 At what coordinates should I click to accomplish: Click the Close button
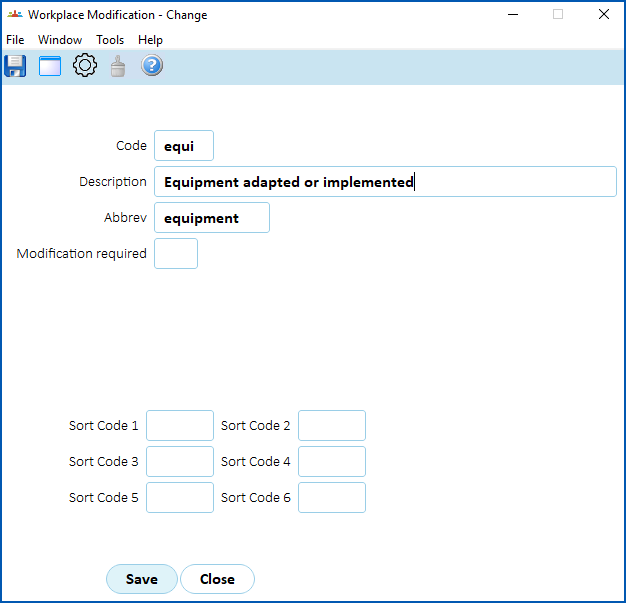[217, 579]
